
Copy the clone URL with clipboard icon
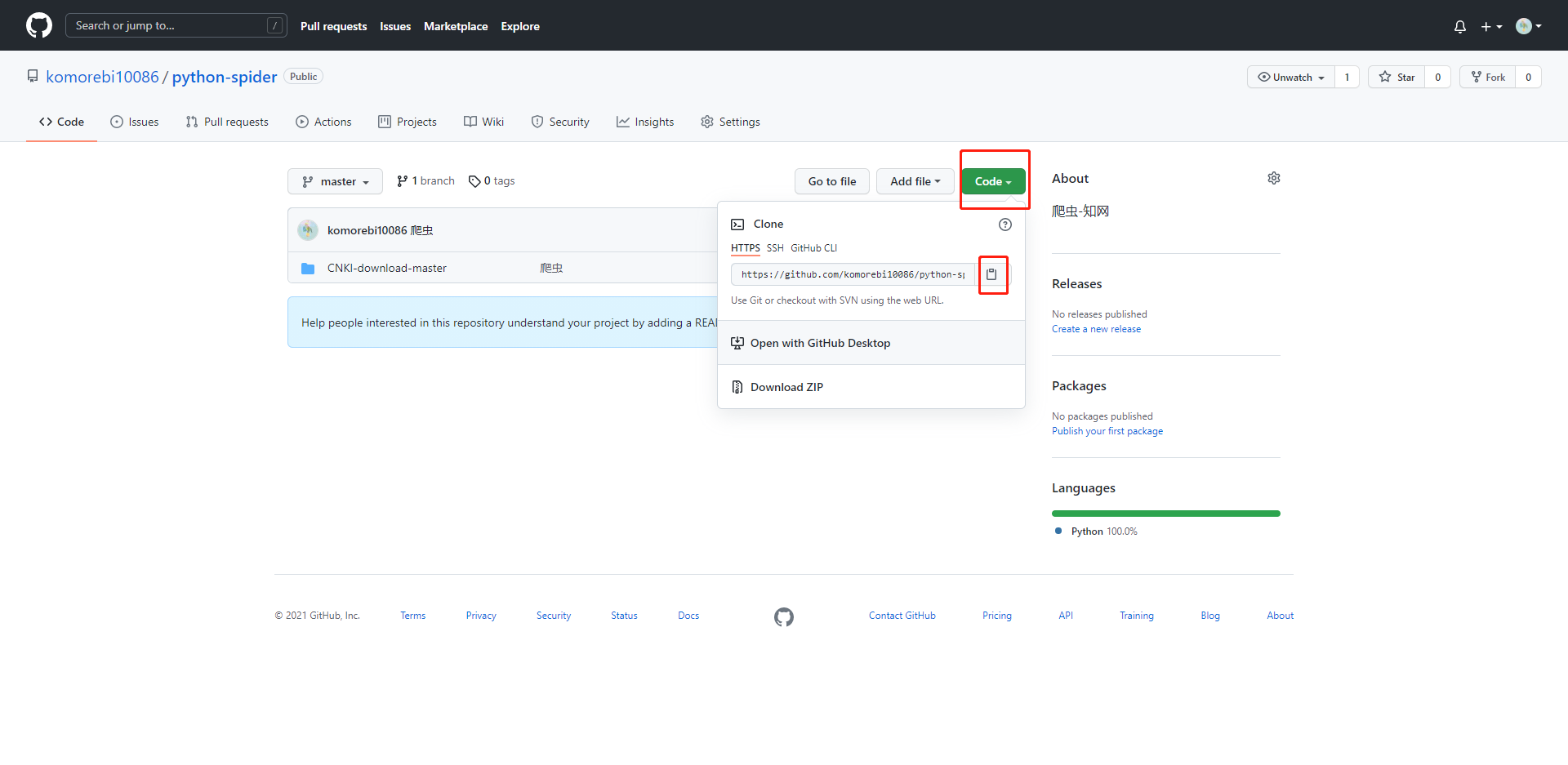(x=991, y=274)
